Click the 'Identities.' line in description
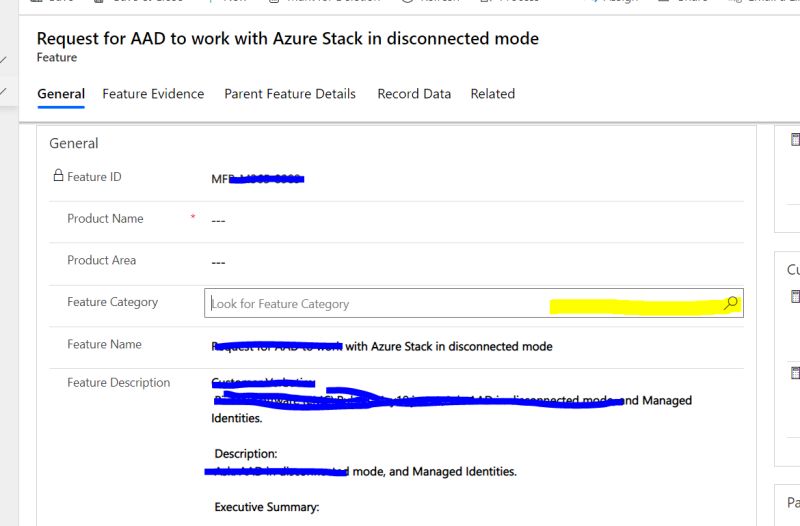 [x=237, y=418]
